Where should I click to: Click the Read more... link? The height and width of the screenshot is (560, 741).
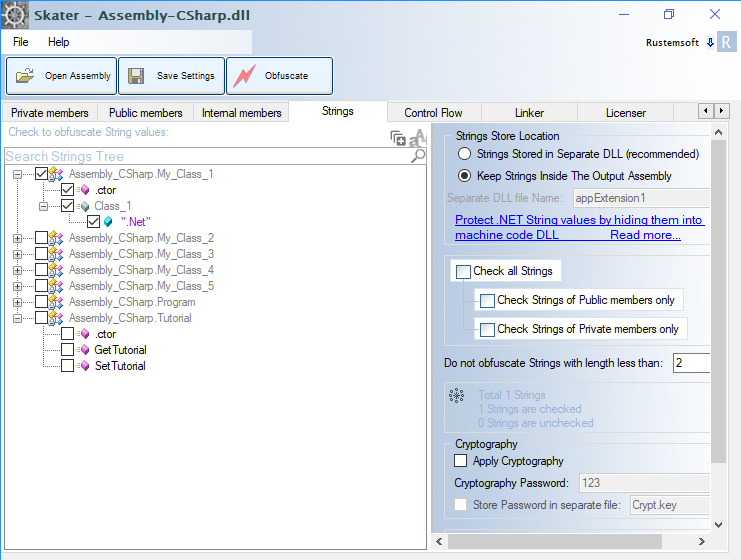pyautogui.click(x=645, y=235)
